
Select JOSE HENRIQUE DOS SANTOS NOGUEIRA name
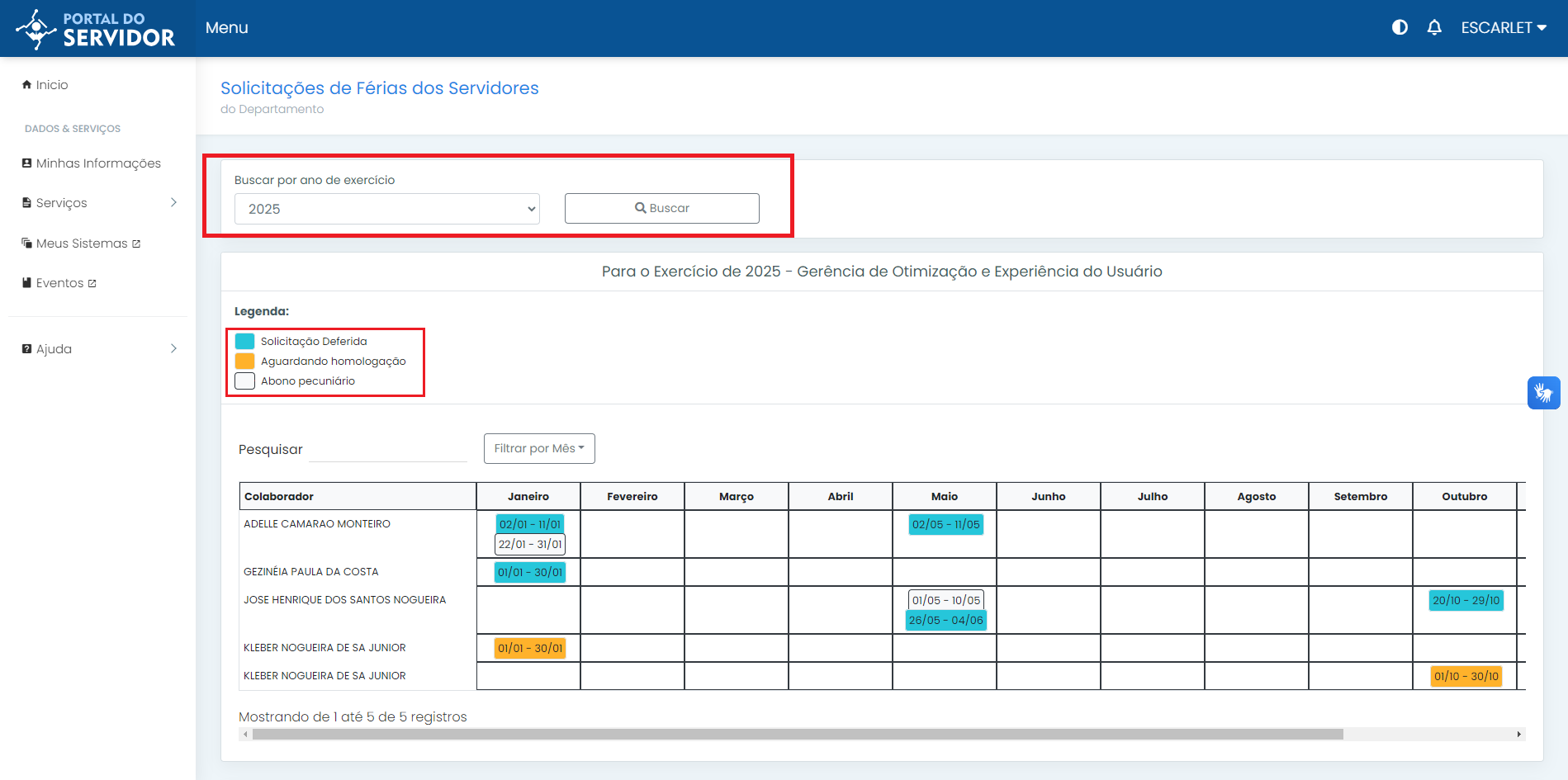tap(345, 600)
